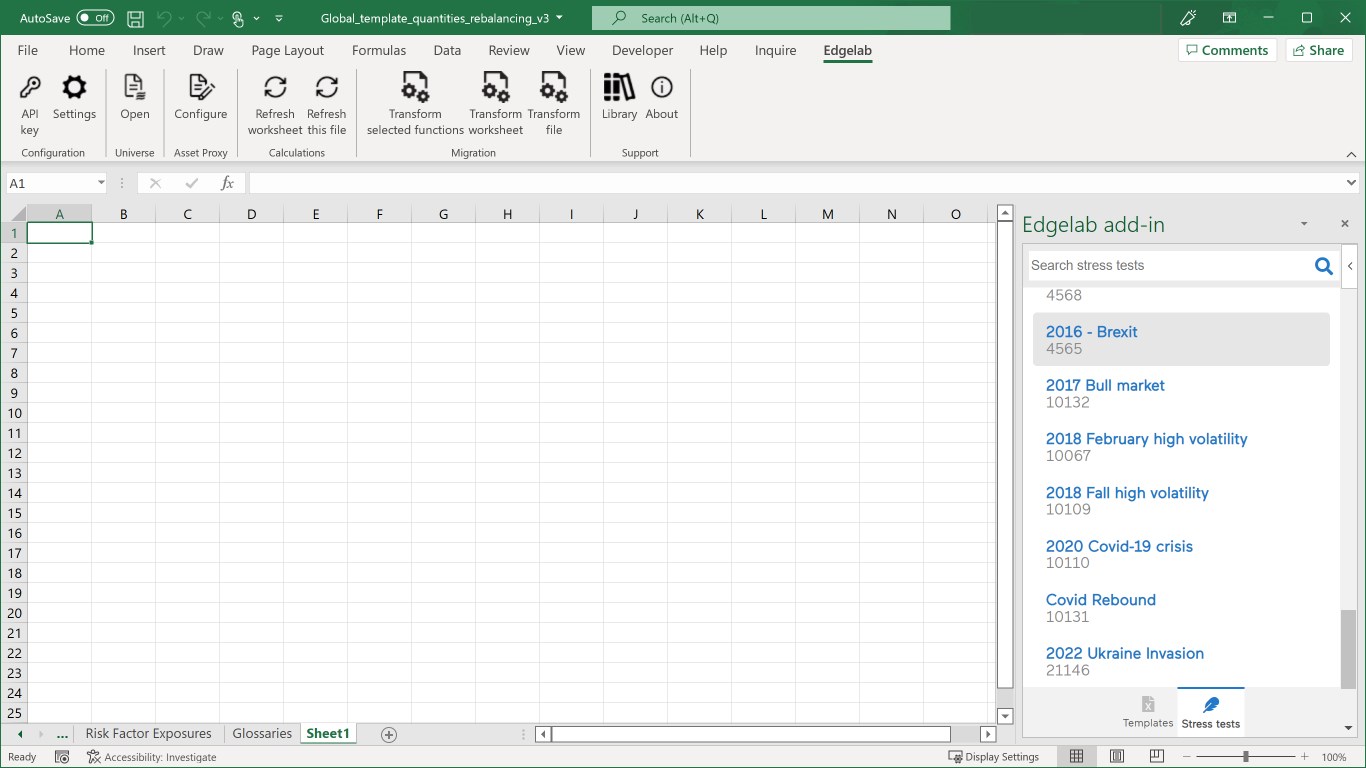Open the Risk Factor Exposures sheet

tap(149, 734)
